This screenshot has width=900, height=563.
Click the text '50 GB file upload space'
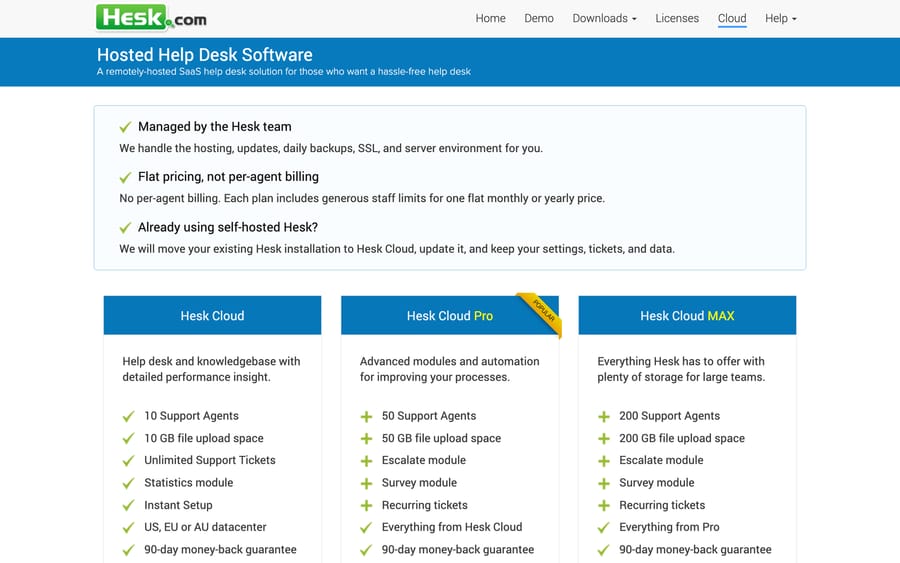click(441, 438)
